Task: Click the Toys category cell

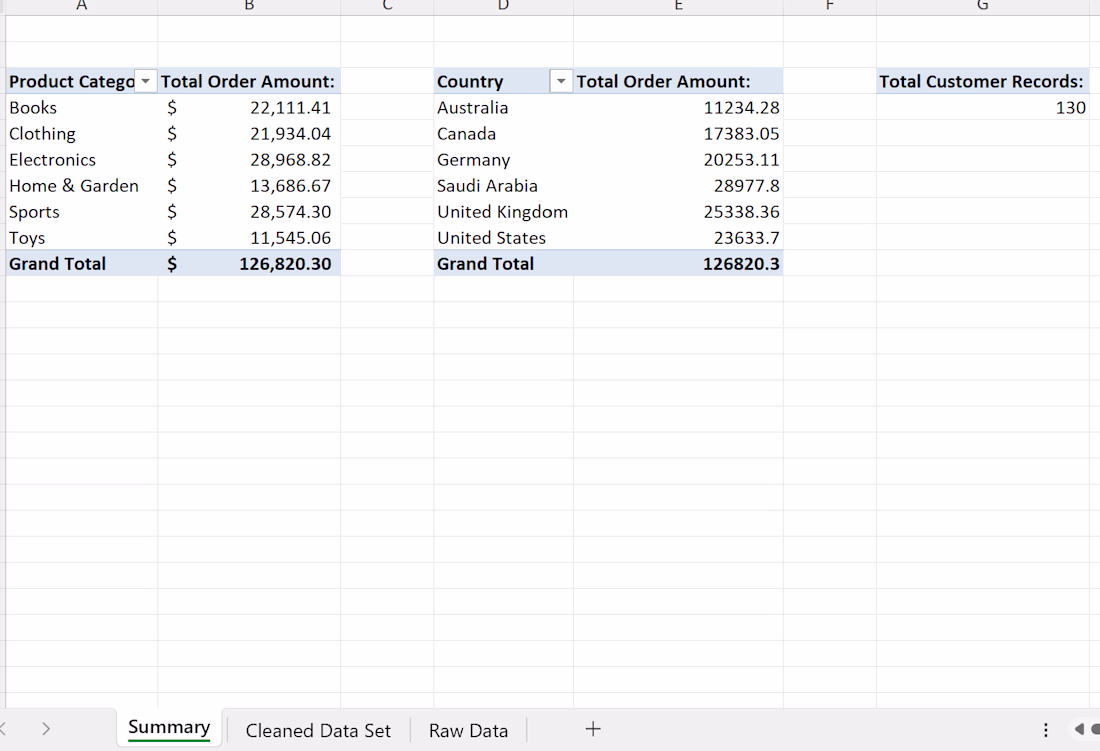Action: (81, 237)
